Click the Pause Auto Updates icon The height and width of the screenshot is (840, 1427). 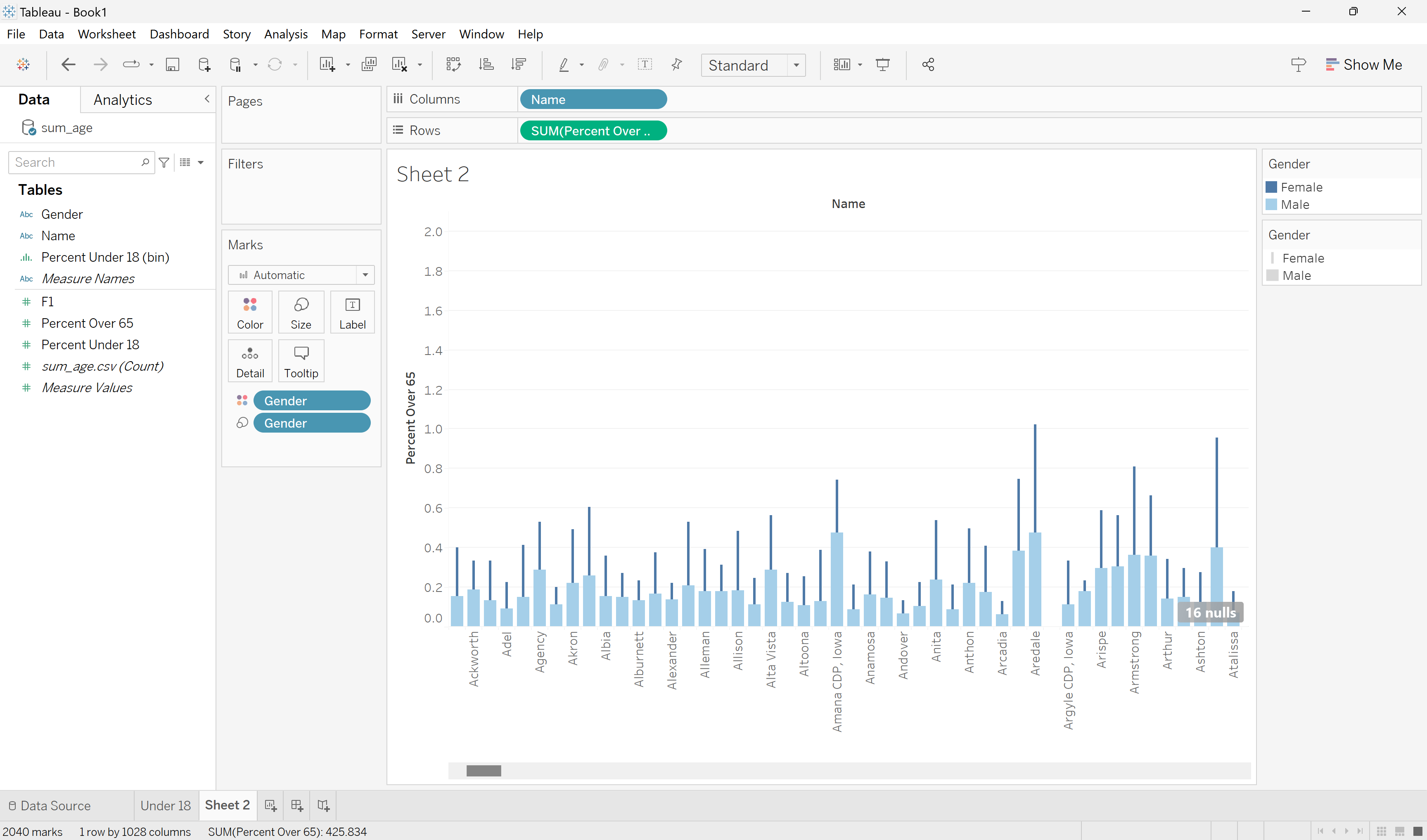[x=236, y=64]
